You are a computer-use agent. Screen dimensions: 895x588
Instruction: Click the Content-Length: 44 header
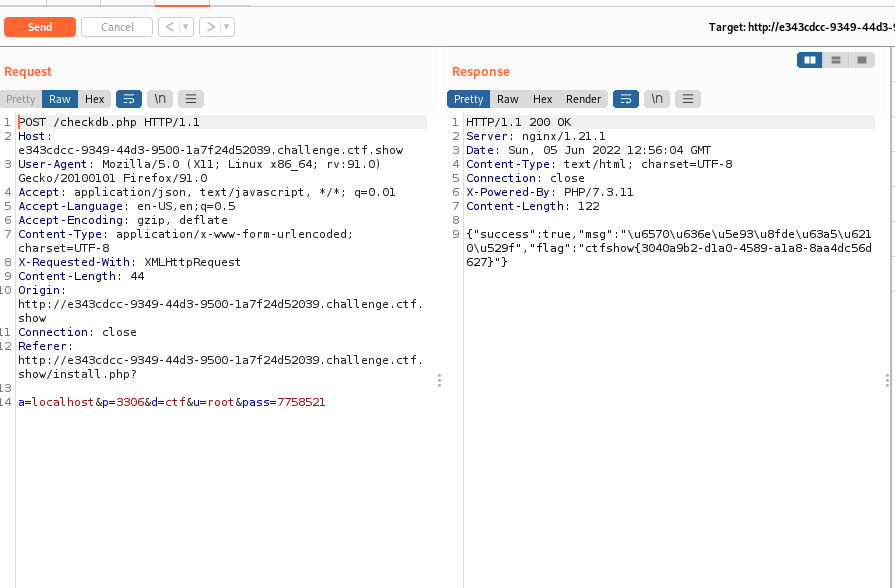pos(81,276)
